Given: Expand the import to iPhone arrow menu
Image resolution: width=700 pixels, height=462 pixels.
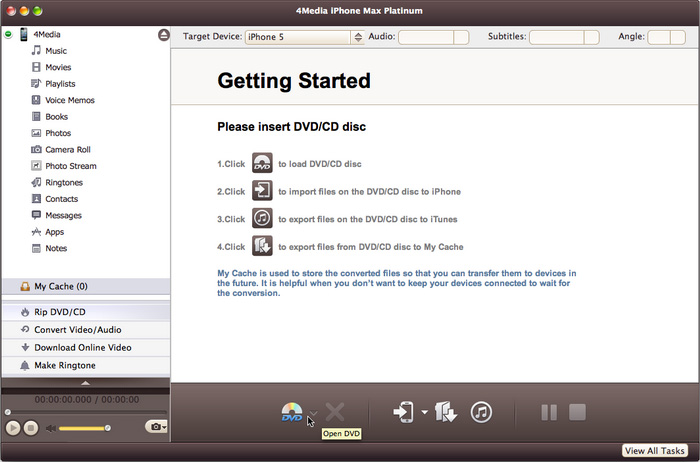Looking at the screenshot, I should pos(424,412).
